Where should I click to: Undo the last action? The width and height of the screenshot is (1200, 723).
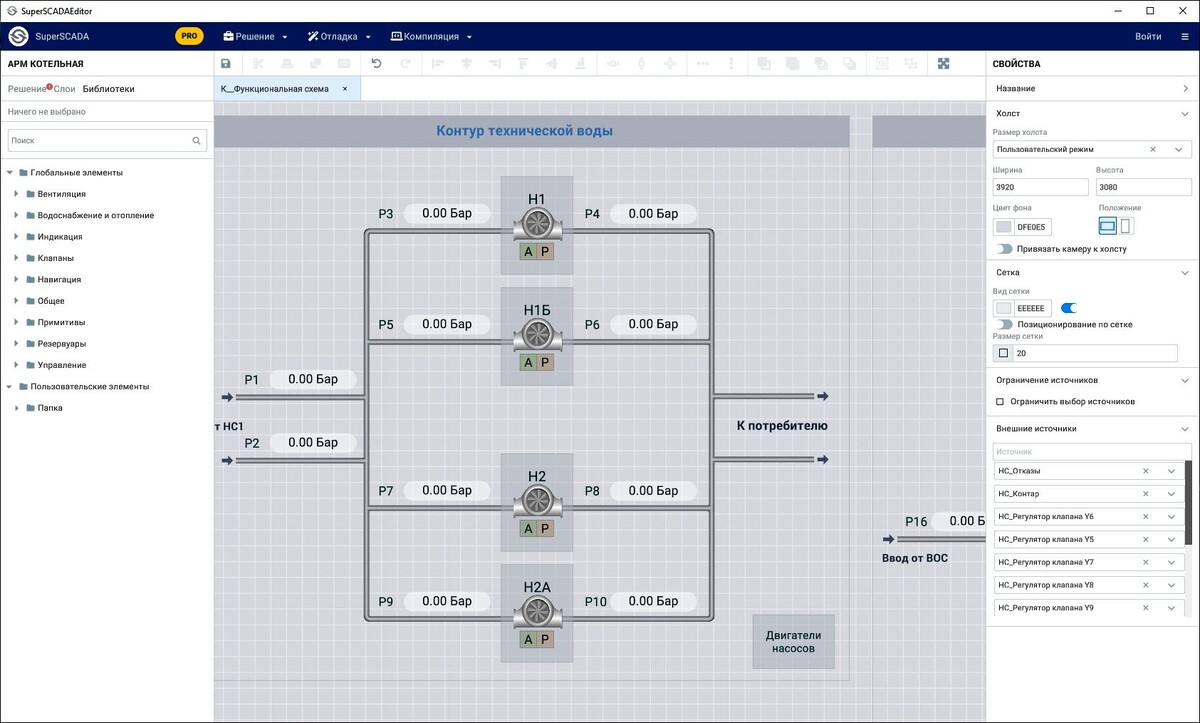[378, 63]
